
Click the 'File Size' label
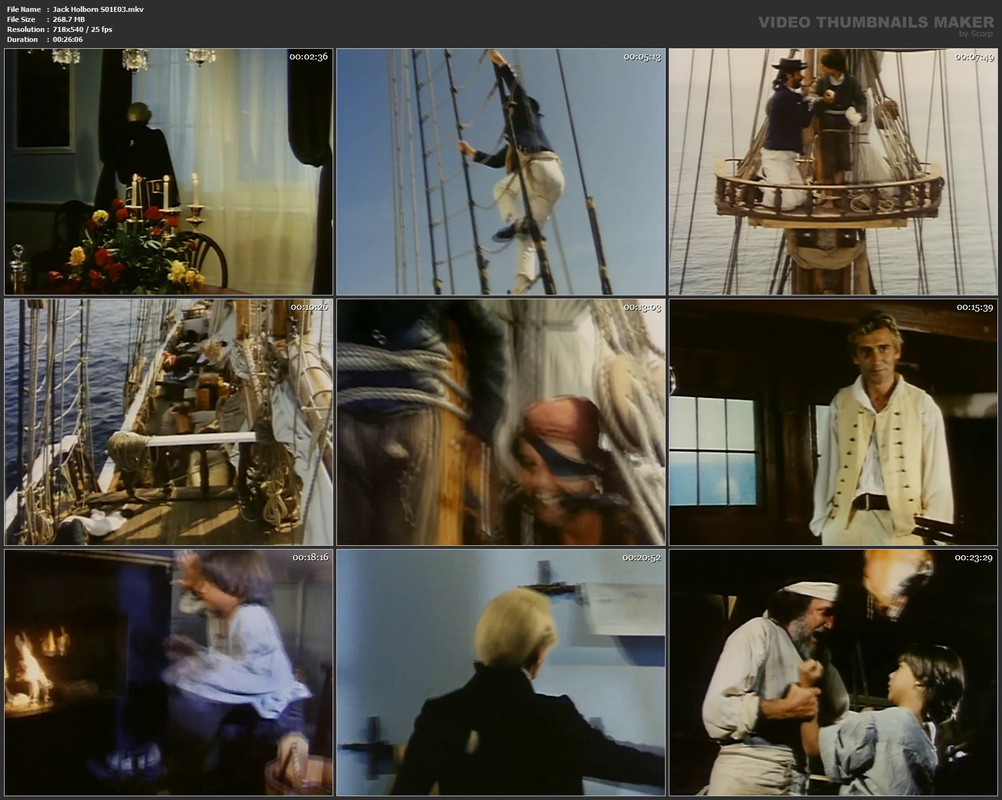(x=21, y=19)
